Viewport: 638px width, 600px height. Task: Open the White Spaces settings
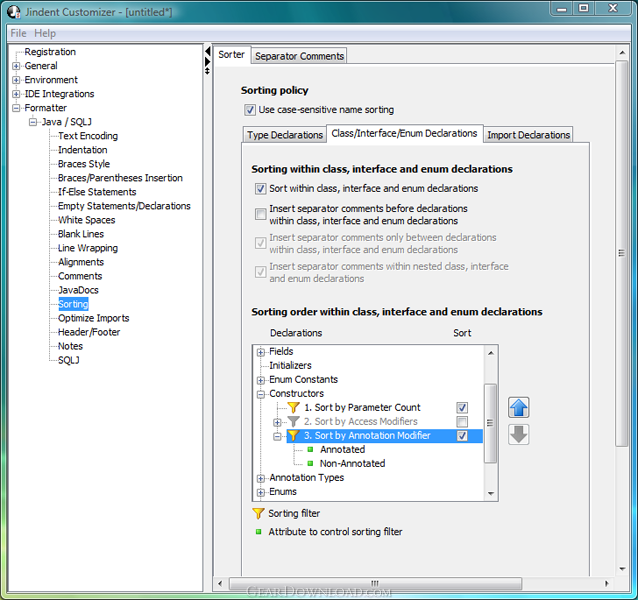pos(86,220)
